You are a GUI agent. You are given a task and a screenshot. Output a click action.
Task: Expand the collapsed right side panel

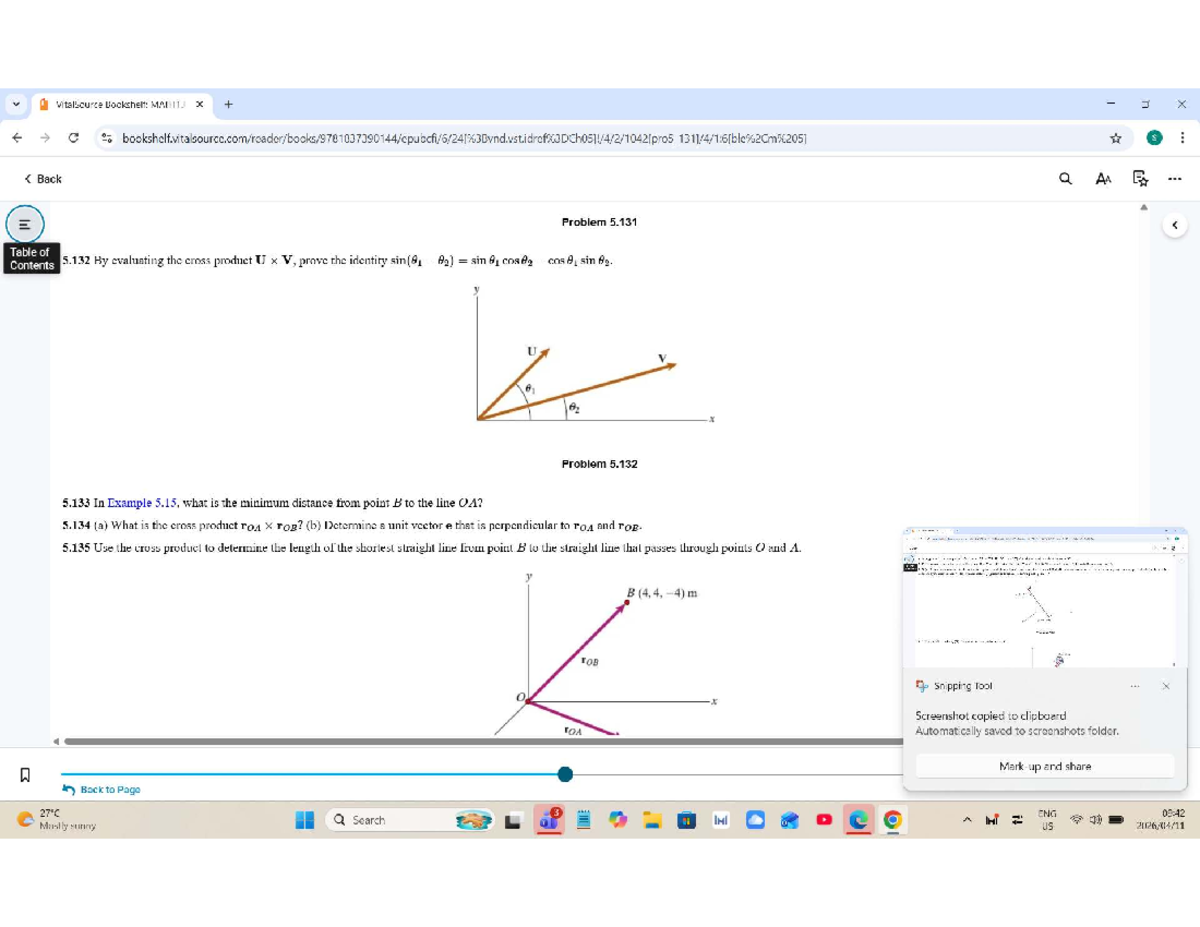[x=1174, y=225]
